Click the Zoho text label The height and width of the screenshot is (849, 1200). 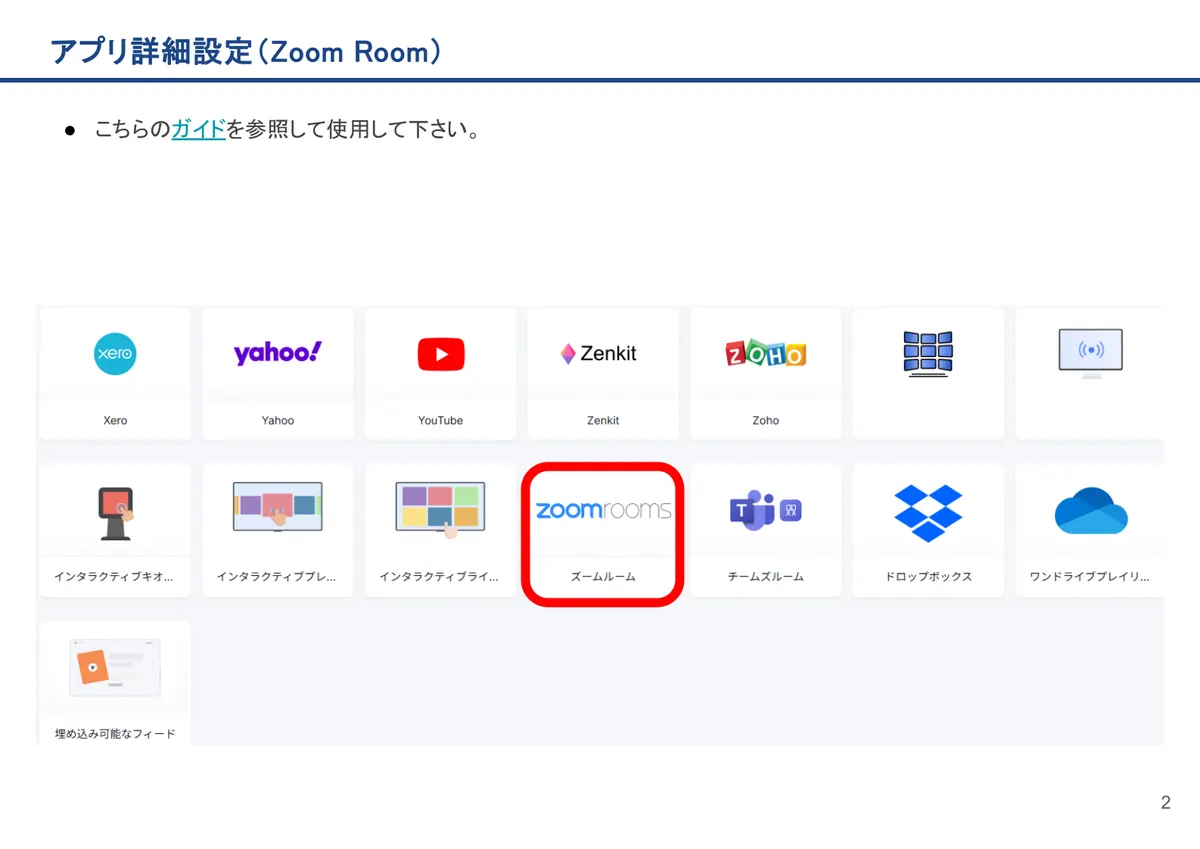pos(766,421)
